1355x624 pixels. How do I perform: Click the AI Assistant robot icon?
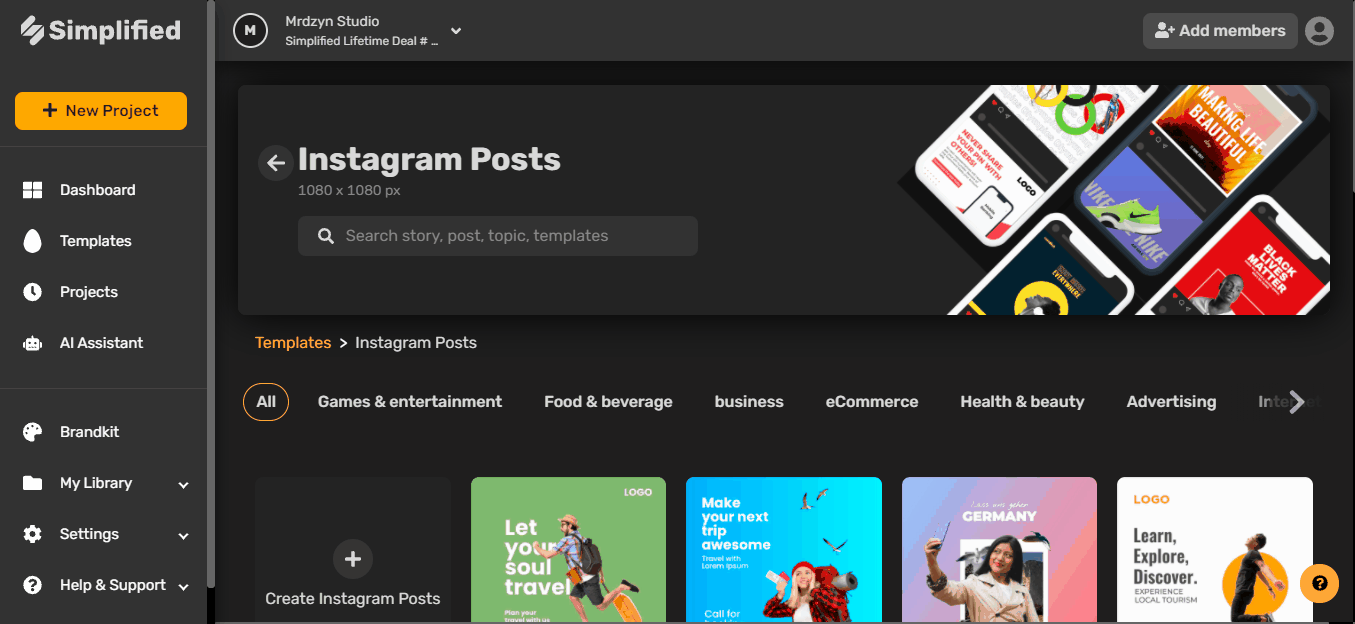[x=32, y=343]
